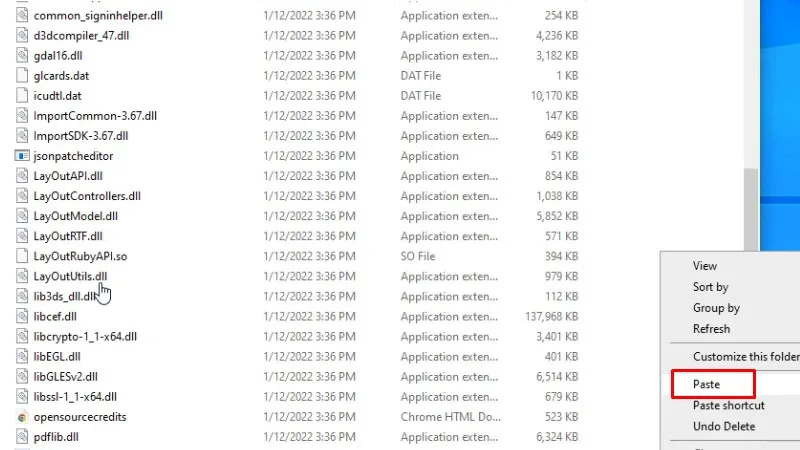
Task: Select Paste shortcut menu entry
Action: pos(728,405)
